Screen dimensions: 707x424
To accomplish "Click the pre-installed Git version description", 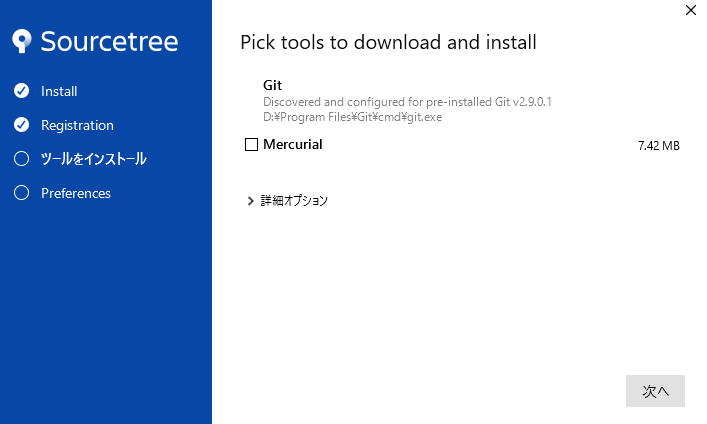I will coord(407,102).
